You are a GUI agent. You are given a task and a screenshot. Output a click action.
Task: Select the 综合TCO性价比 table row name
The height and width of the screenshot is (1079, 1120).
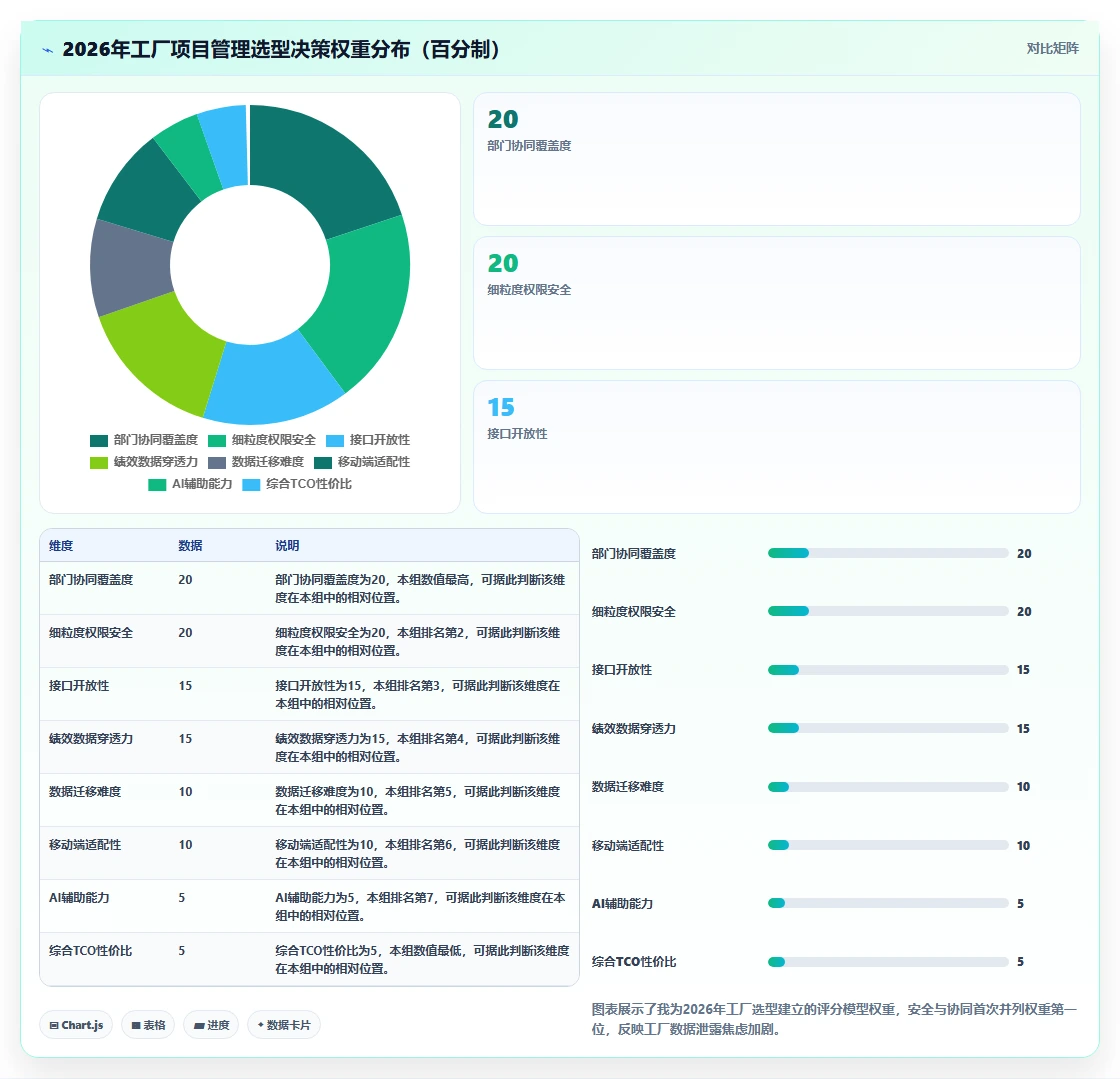click(90, 950)
